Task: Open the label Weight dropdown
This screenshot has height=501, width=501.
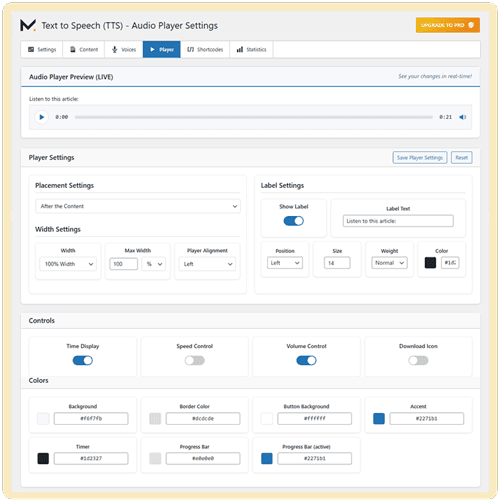Action: 389,263
